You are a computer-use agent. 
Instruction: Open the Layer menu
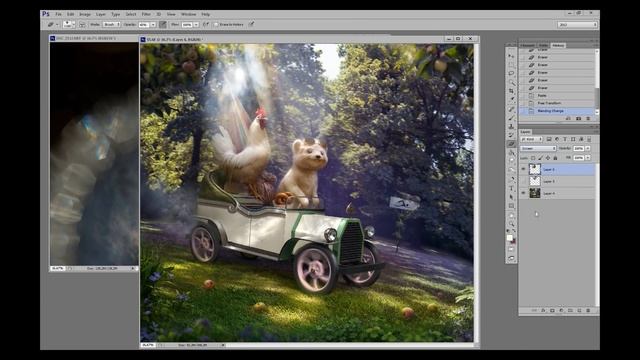click(x=100, y=14)
